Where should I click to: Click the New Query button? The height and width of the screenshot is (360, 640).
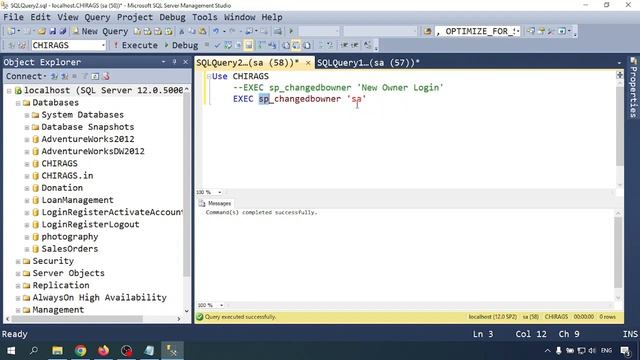coord(100,31)
